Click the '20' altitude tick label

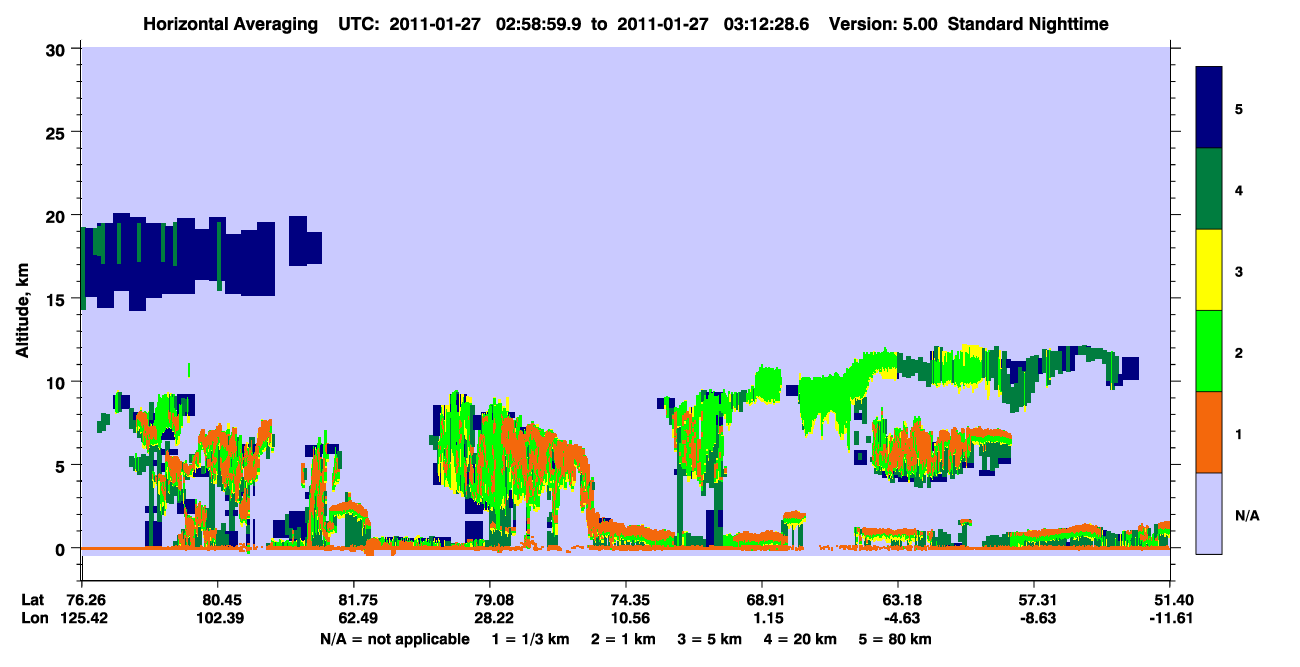coord(58,215)
